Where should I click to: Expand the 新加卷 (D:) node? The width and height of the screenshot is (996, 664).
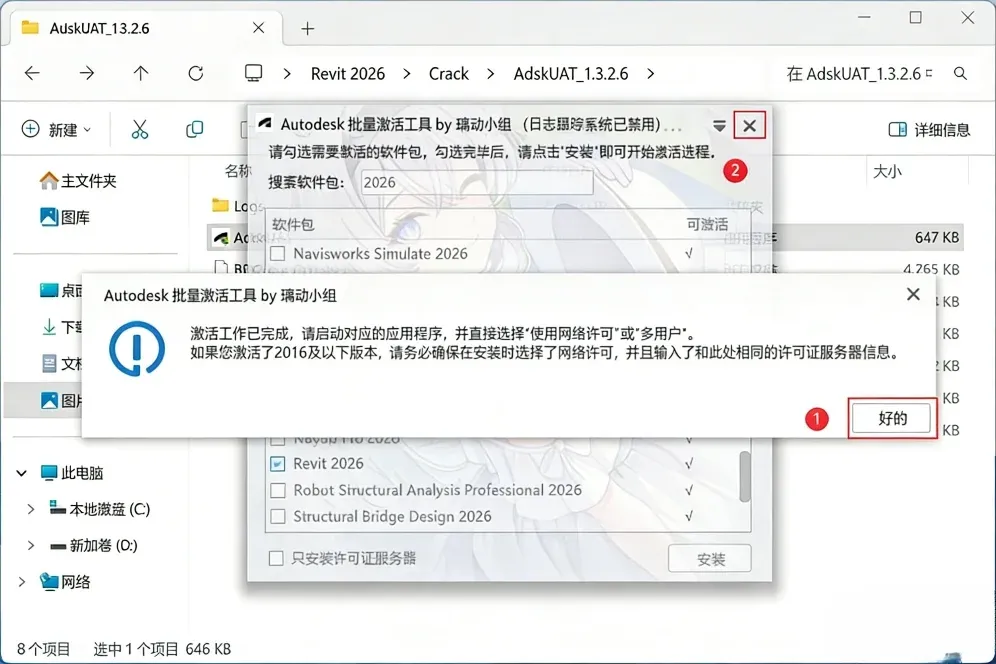pos(30,545)
